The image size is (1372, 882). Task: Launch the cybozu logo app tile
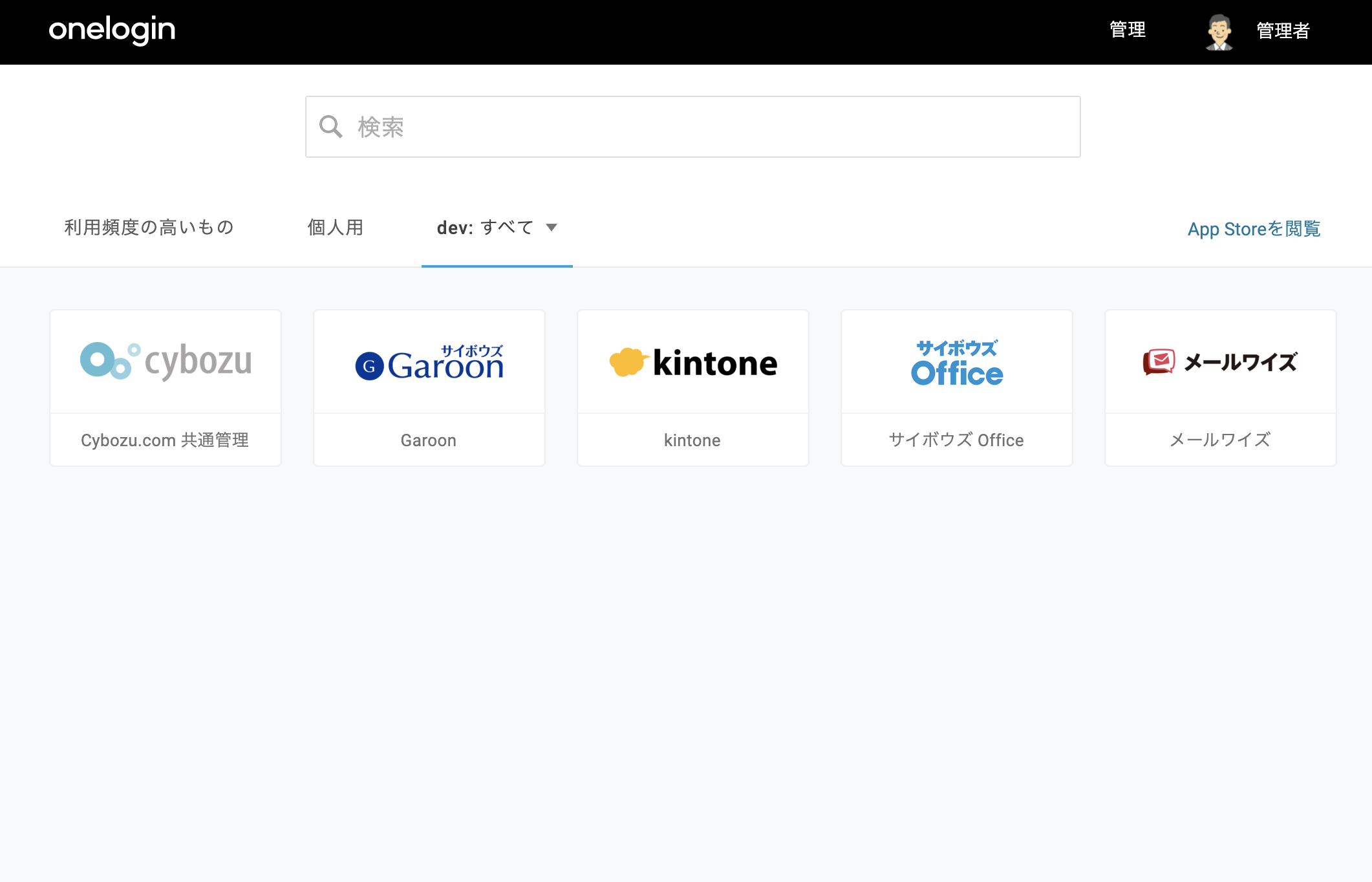pos(166,361)
